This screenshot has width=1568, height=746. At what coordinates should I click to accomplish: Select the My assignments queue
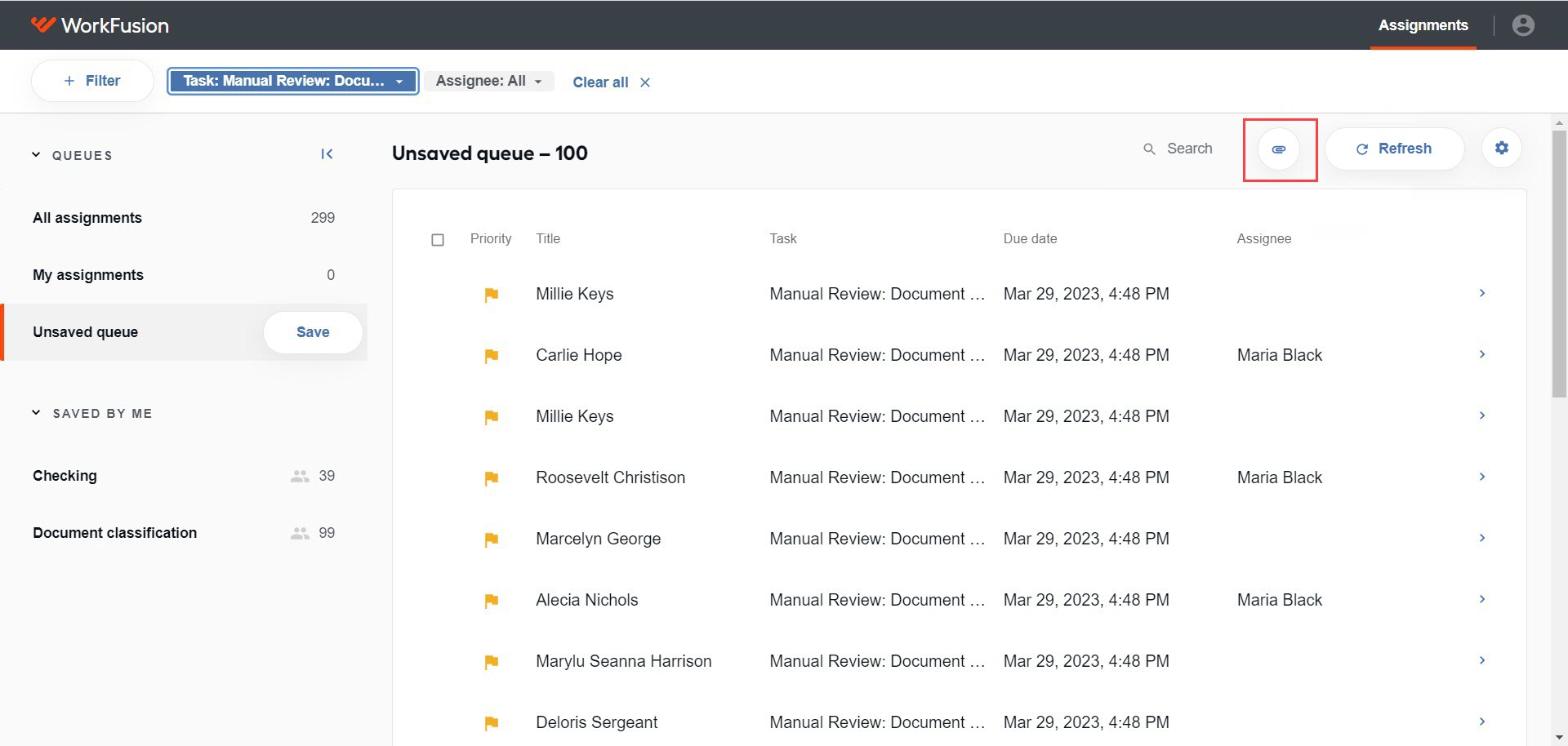(x=184, y=275)
